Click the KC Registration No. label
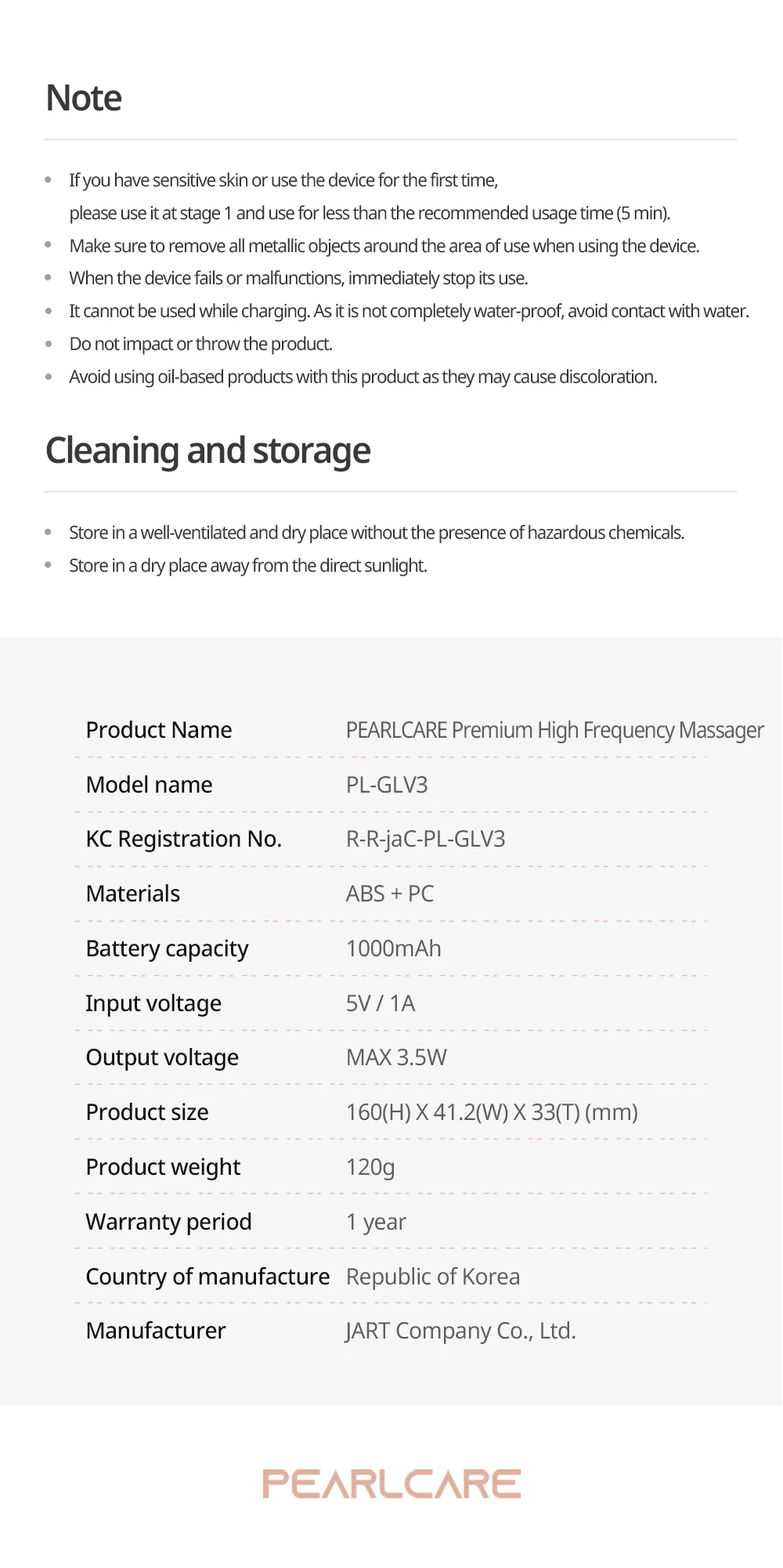This screenshot has width=783, height=1568. click(183, 839)
